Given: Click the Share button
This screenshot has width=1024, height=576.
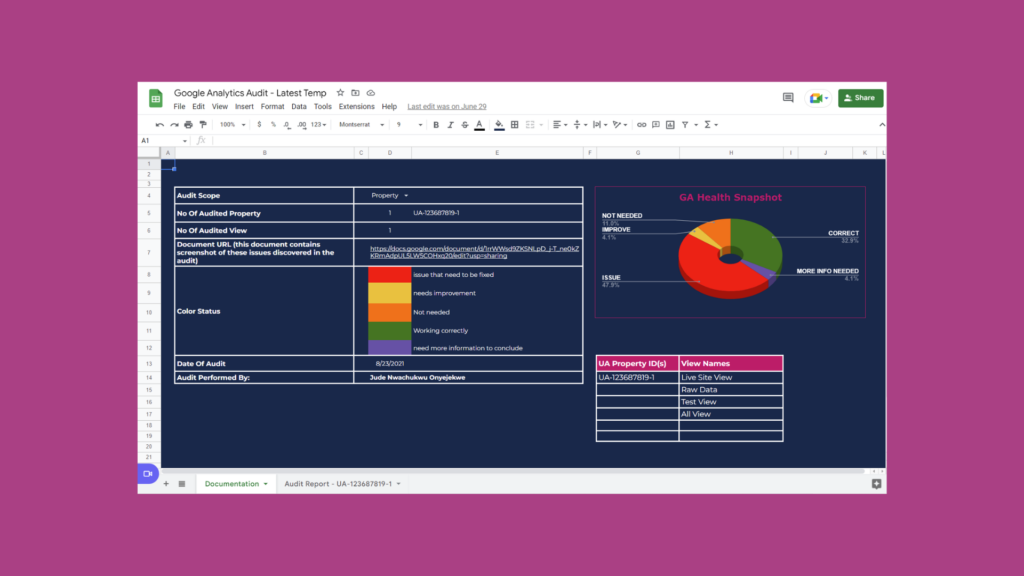Looking at the screenshot, I should coord(859,97).
